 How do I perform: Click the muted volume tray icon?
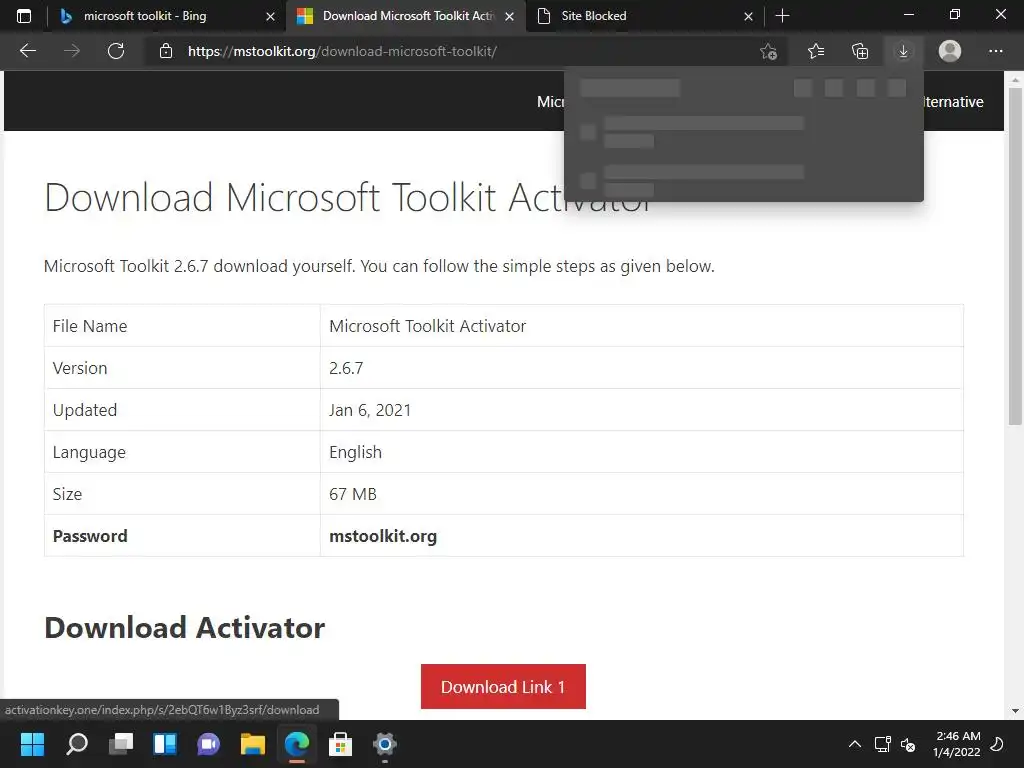coord(908,744)
